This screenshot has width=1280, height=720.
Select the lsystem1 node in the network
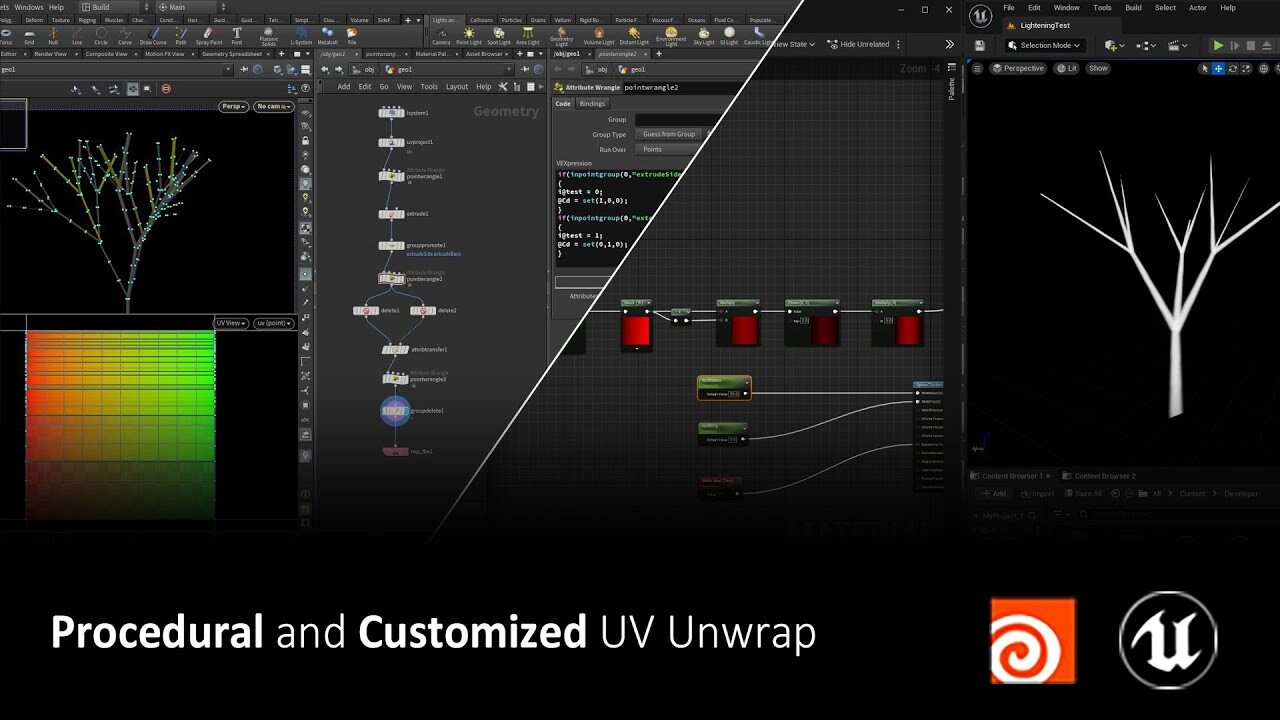392,112
